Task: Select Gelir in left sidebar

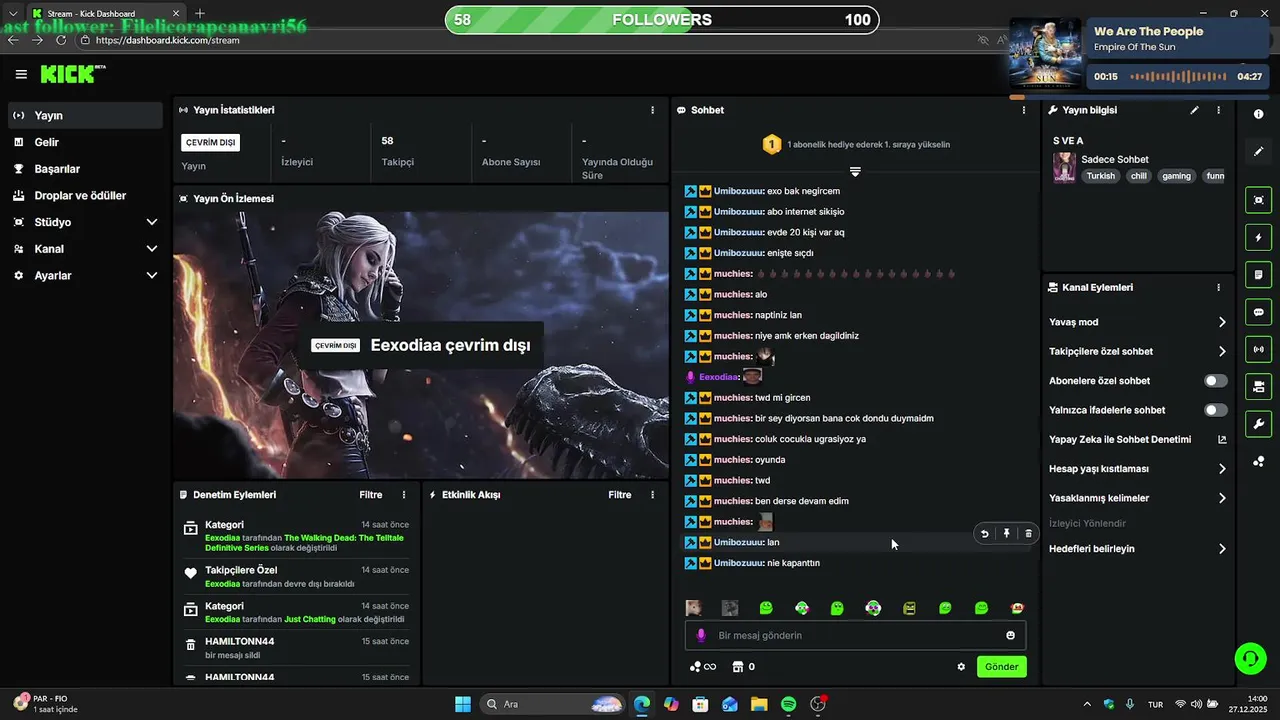Action: [84, 142]
